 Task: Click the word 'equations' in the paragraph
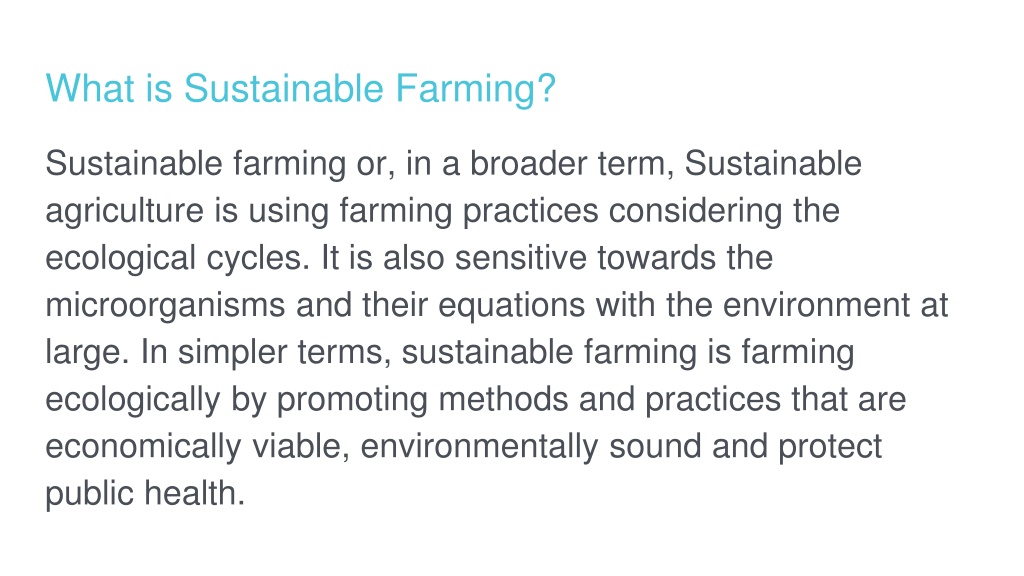511,306
